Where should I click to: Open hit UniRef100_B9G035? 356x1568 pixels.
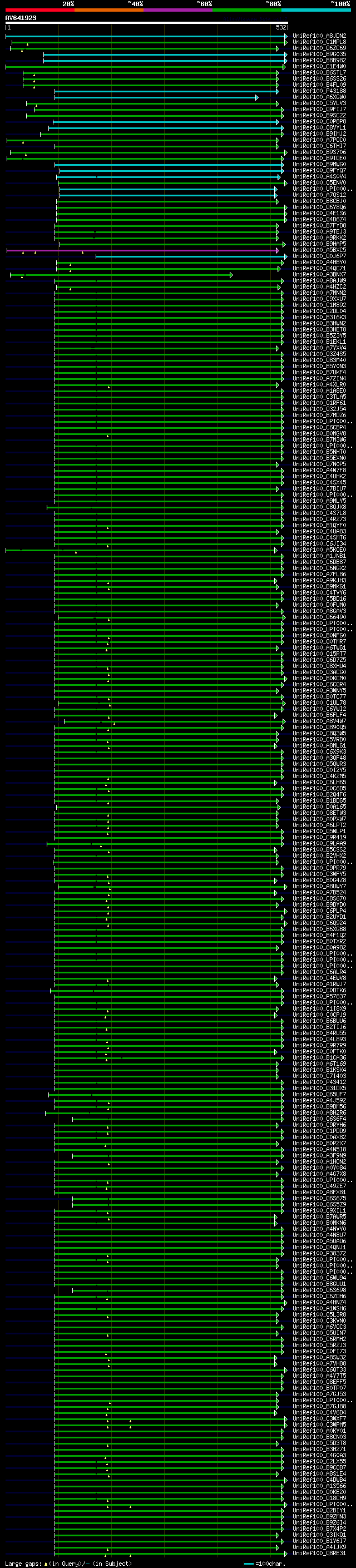[x=319, y=54]
